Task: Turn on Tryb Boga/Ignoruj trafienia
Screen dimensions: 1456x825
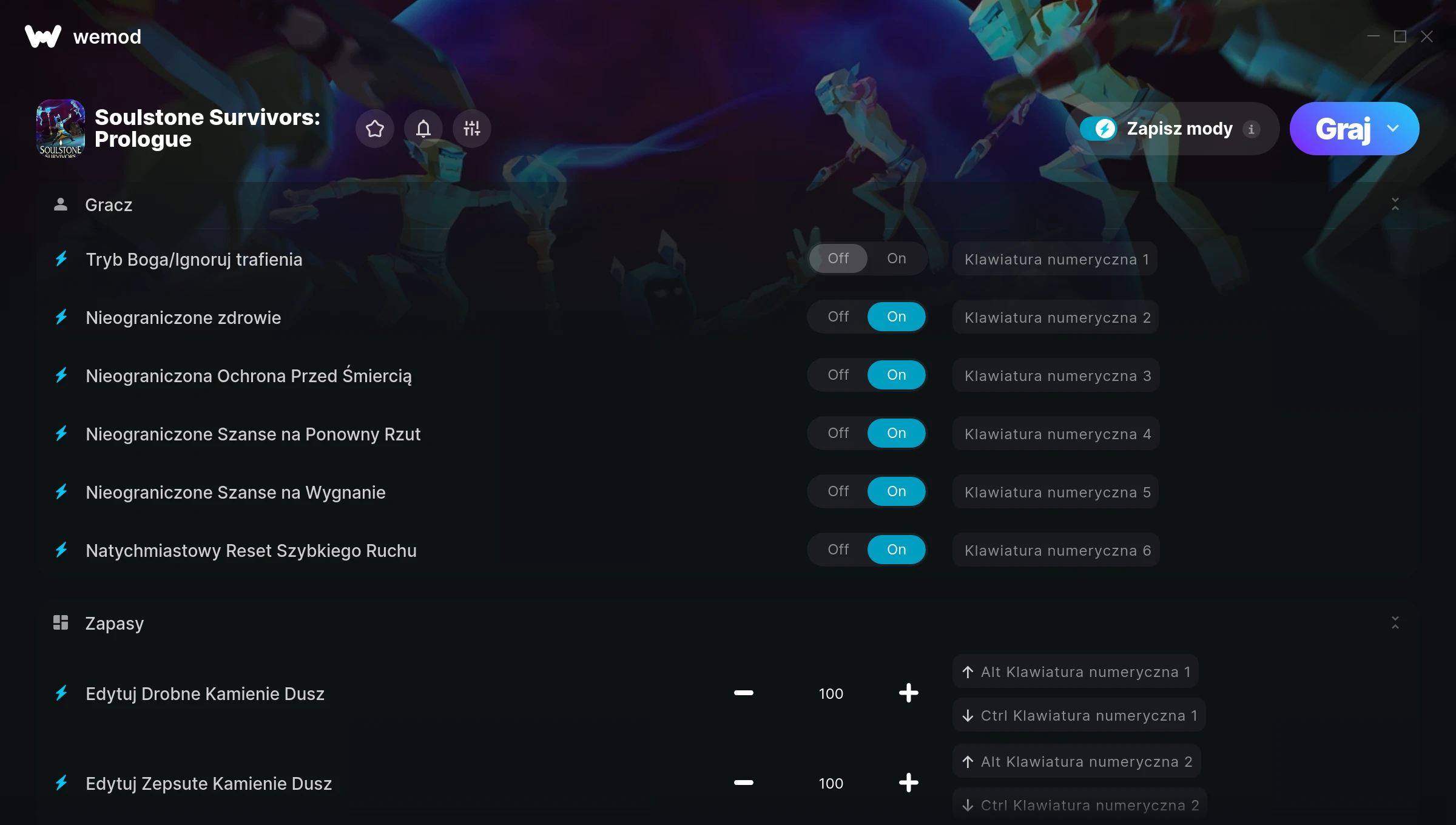Action: [896, 258]
